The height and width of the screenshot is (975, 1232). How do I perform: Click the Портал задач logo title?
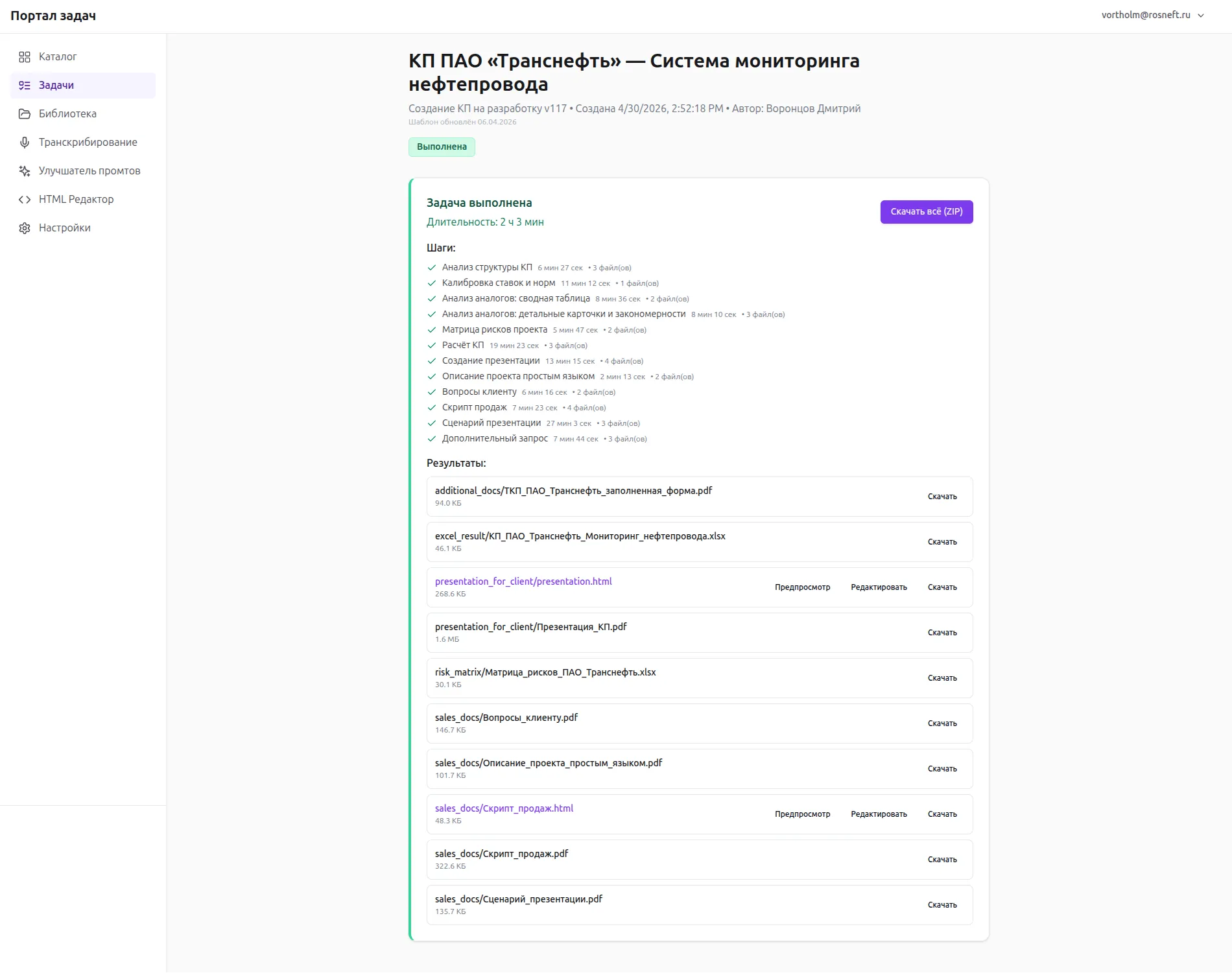pos(53,16)
